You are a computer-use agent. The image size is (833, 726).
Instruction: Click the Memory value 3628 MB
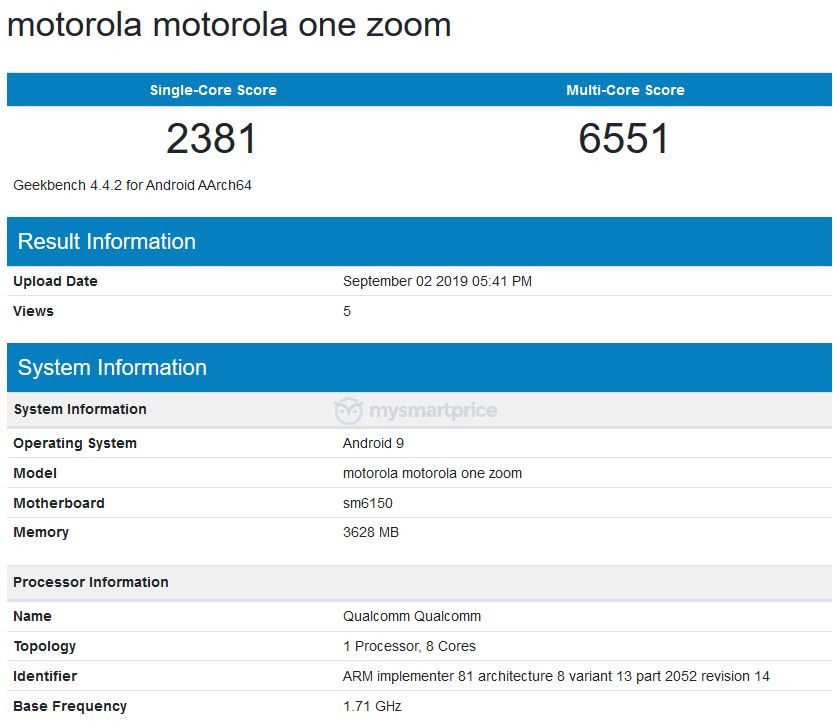(x=371, y=532)
